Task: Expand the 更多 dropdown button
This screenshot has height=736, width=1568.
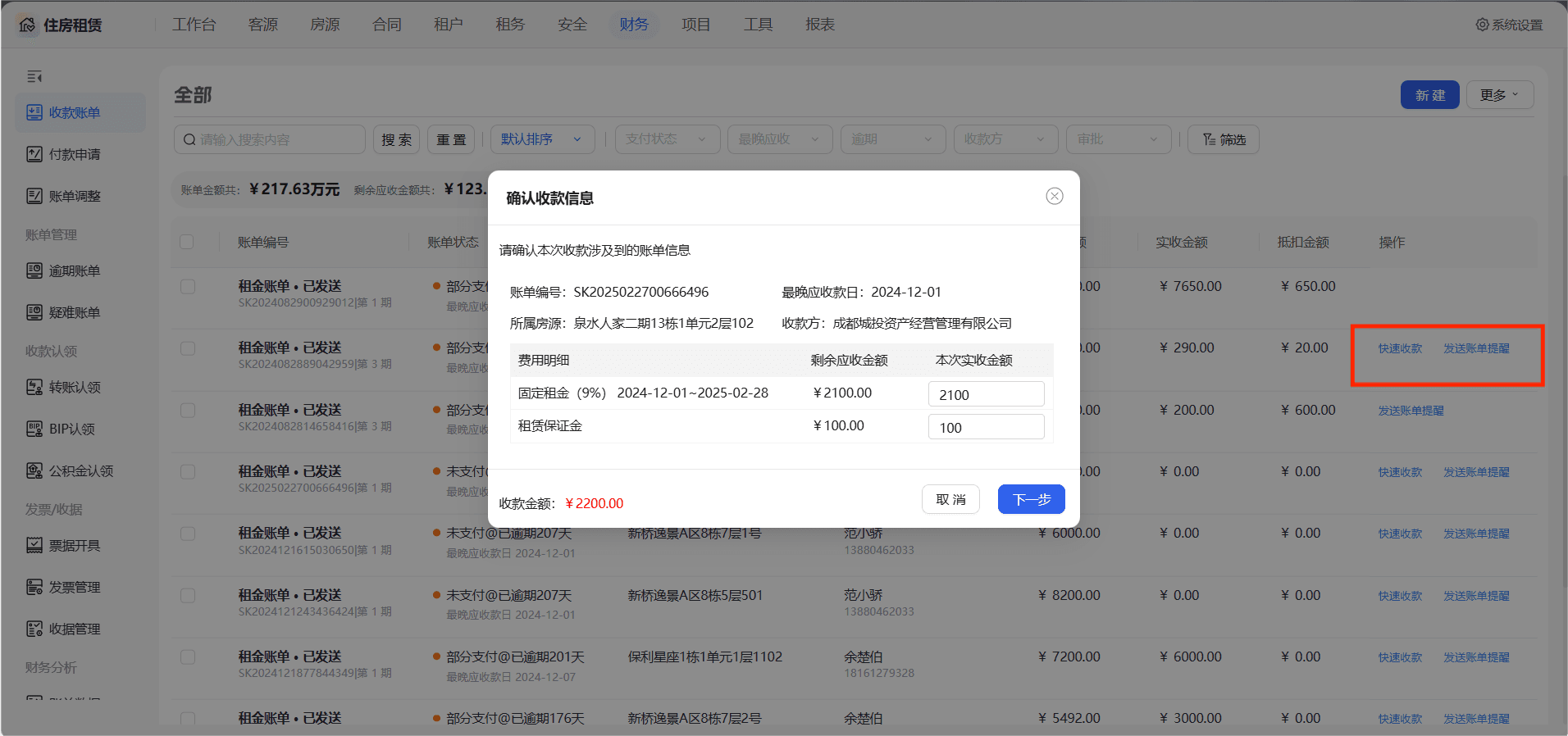Action: [1500, 95]
